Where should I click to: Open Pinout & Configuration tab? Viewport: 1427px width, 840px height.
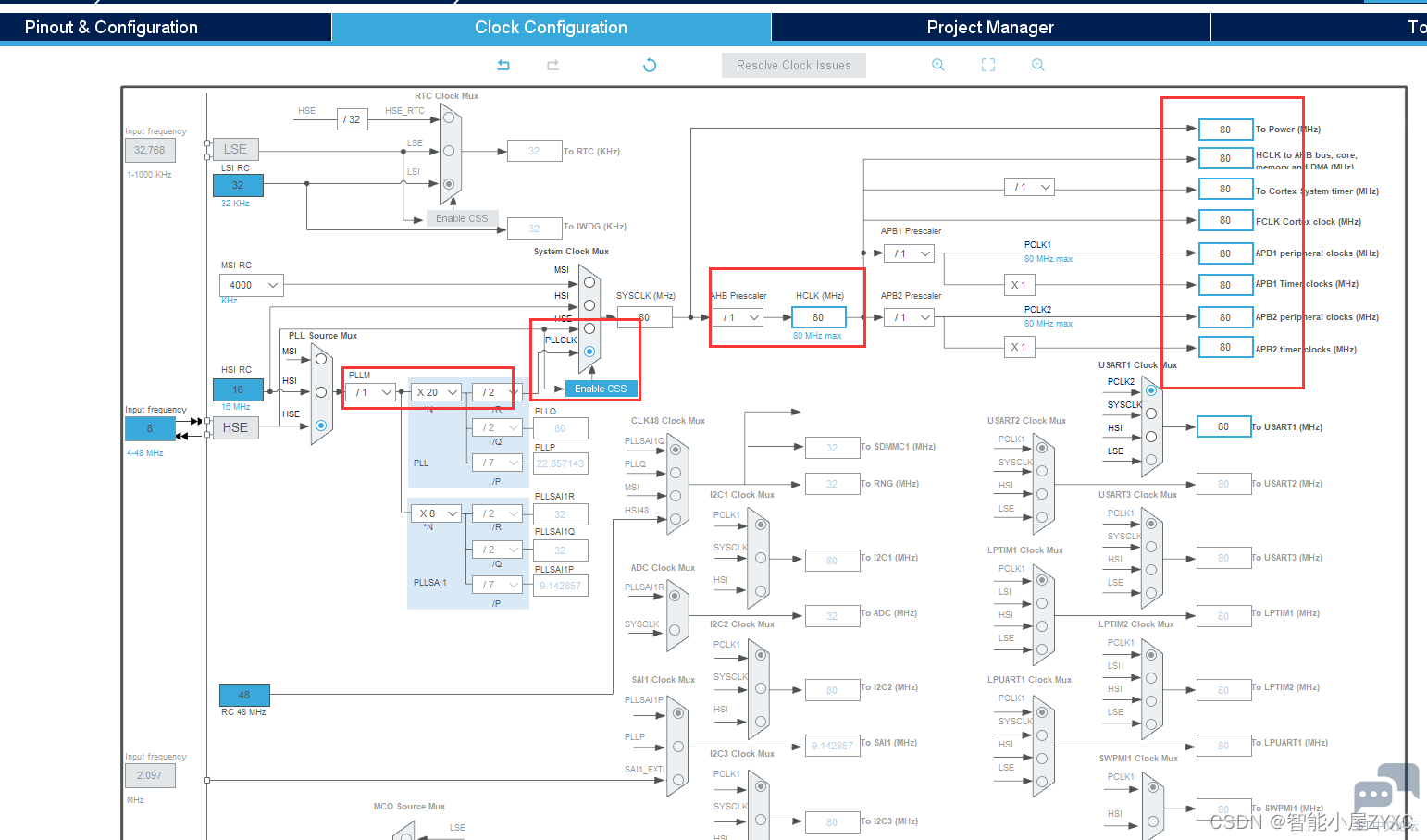point(111,27)
